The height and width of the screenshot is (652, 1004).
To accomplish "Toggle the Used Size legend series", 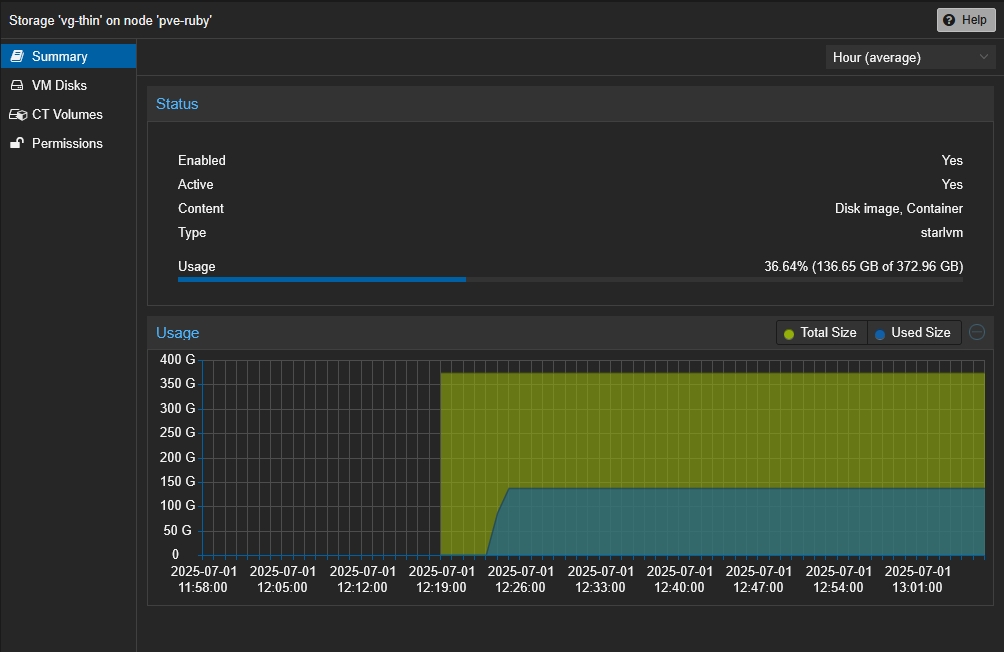I will tap(914, 332).
